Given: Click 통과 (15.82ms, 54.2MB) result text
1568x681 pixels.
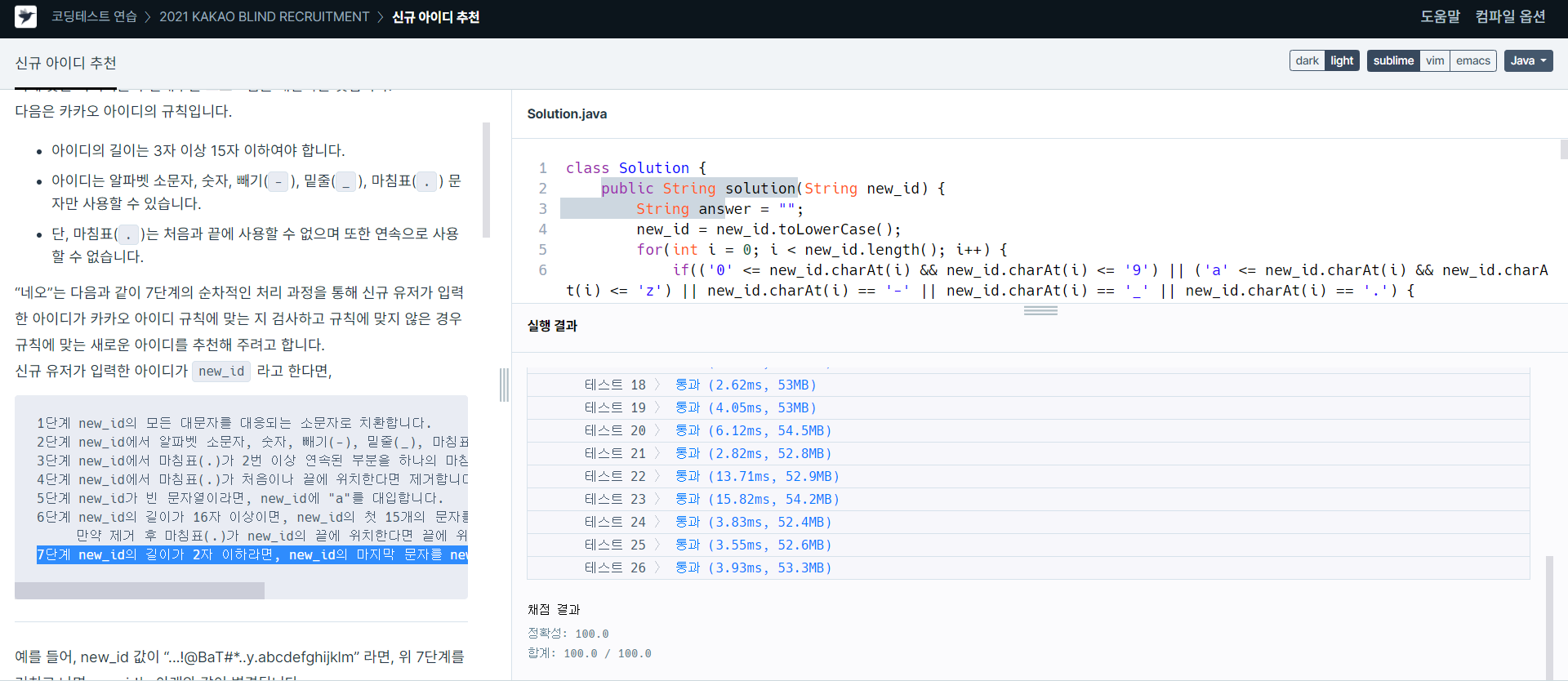Looking at the screenshot, I should [x=757, y=499].
